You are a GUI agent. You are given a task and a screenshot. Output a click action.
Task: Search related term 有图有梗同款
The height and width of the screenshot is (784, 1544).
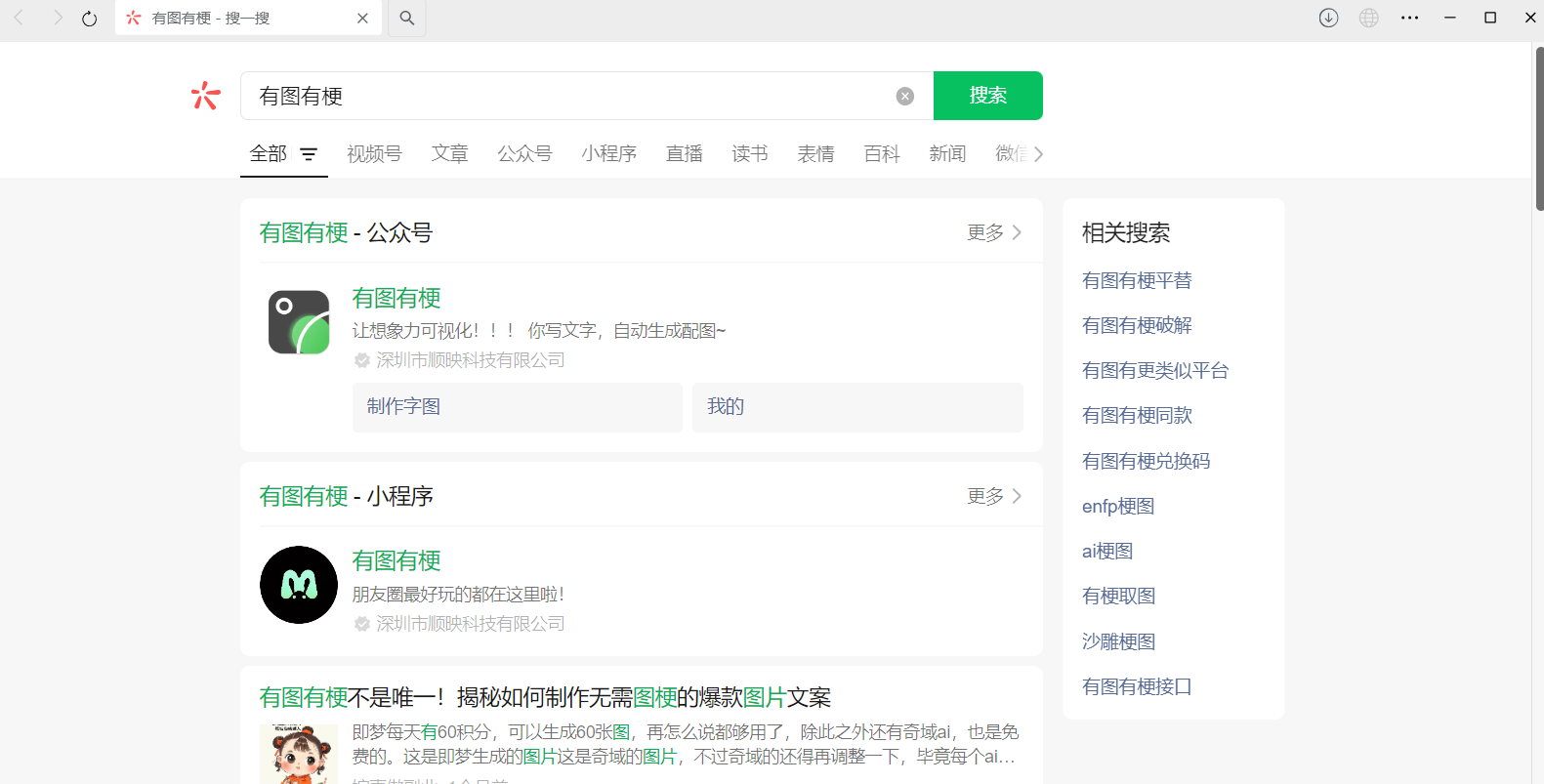click(x=1137, y=415)
